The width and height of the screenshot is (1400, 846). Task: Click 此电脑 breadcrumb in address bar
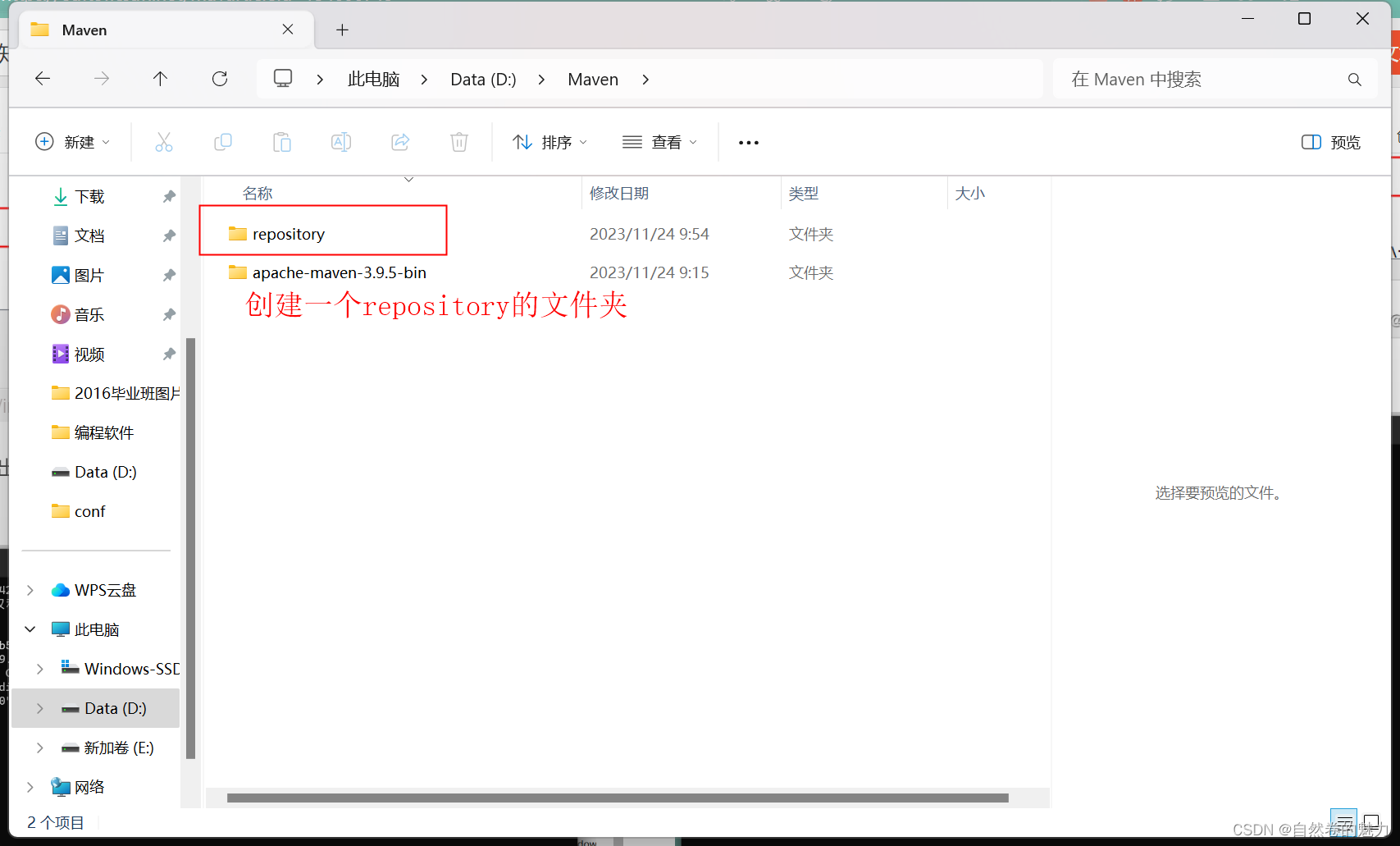coord(373,80)
